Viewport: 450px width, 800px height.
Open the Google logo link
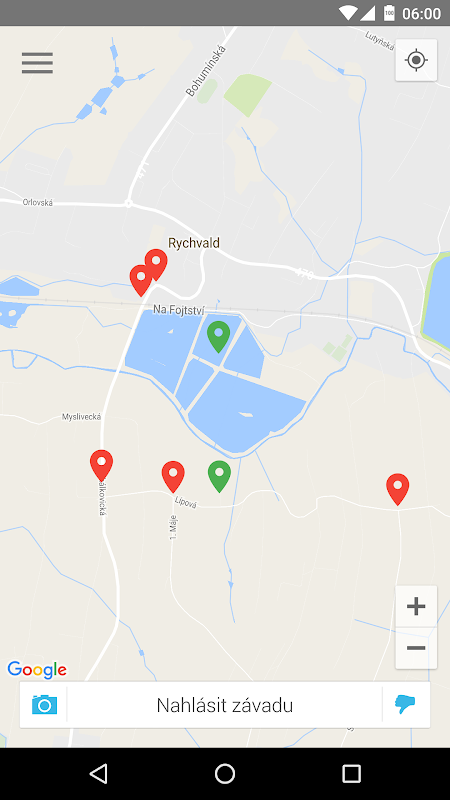[37, 670]
